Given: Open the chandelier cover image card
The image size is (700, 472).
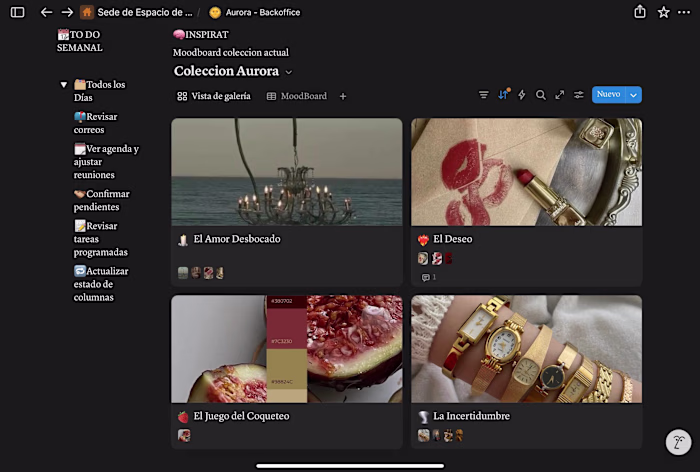Looking at the screenshot, I should click(287, 172).
